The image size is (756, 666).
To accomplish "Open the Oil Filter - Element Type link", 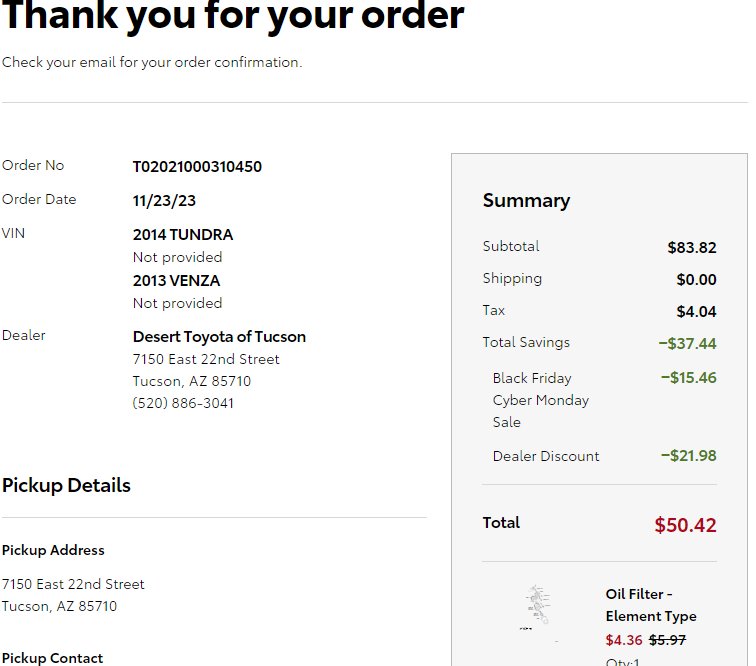I will [x=651, y=605].
